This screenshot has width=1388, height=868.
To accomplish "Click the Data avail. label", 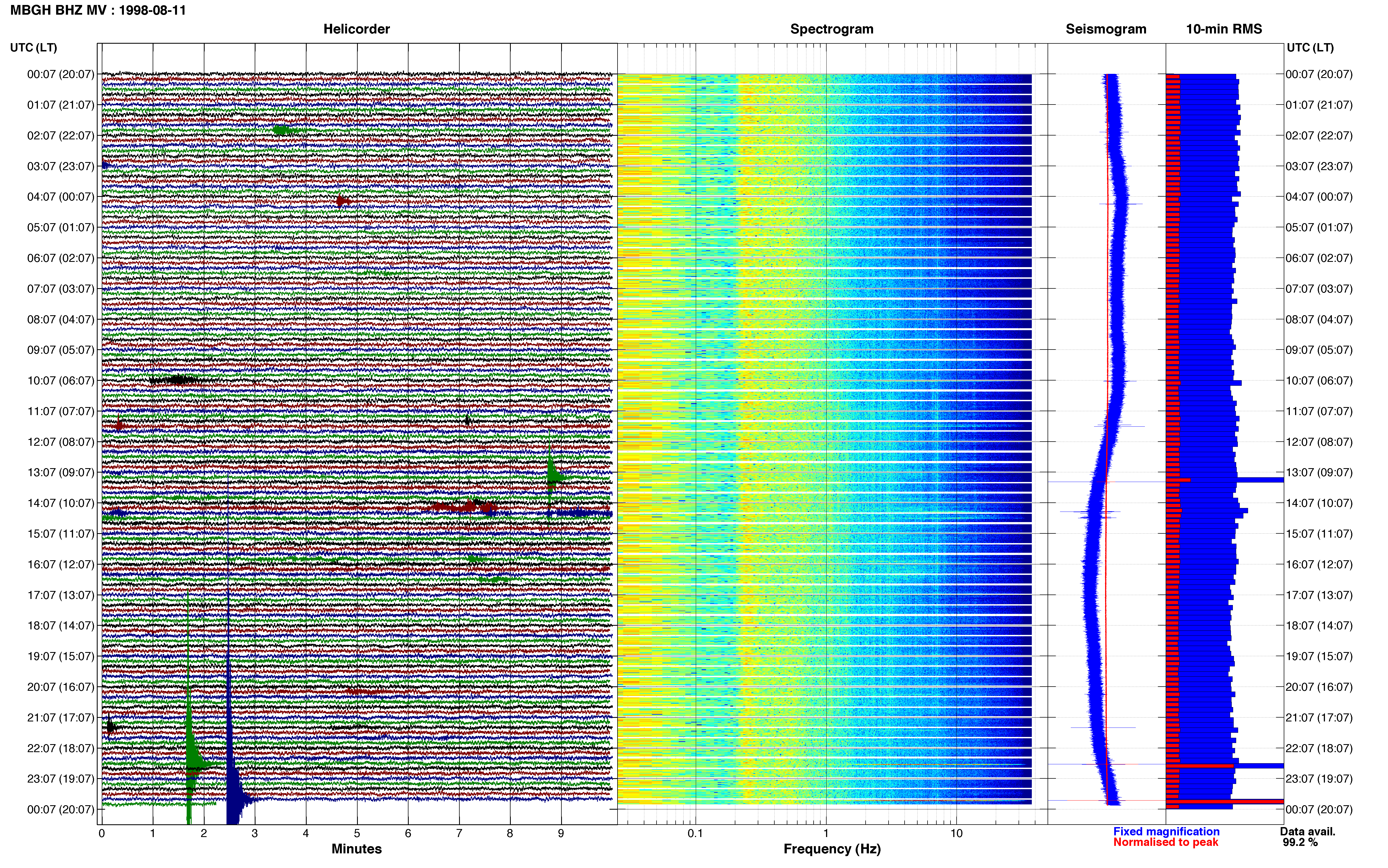I will coord(1308,831).
